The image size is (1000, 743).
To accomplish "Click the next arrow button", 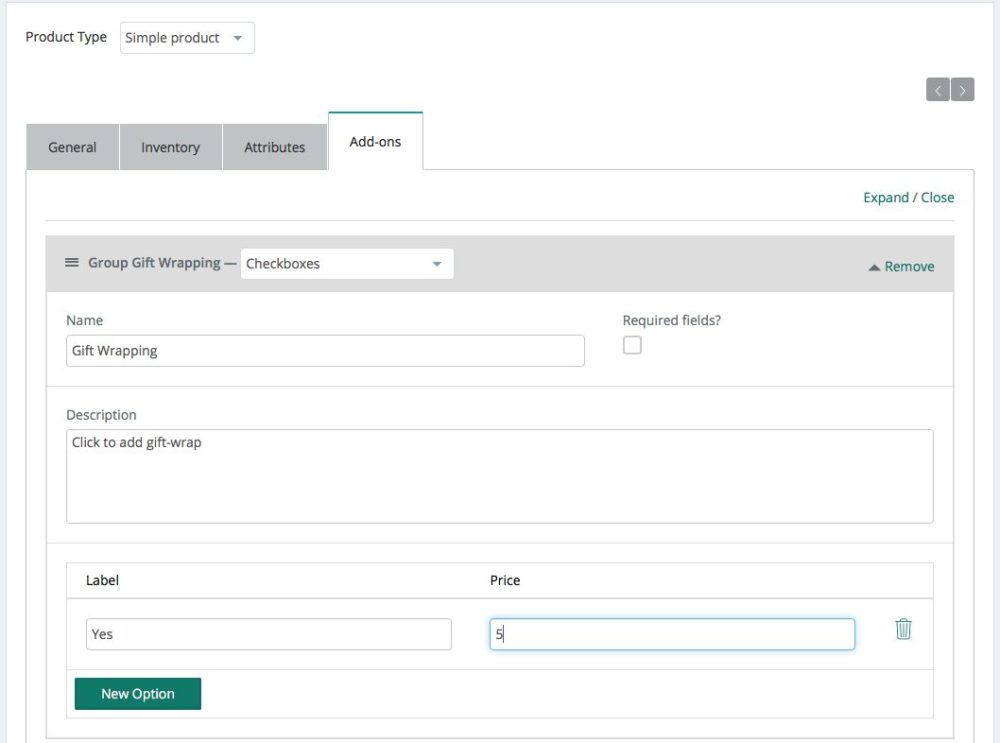I will pyautogui.click(x=963, y=90).
